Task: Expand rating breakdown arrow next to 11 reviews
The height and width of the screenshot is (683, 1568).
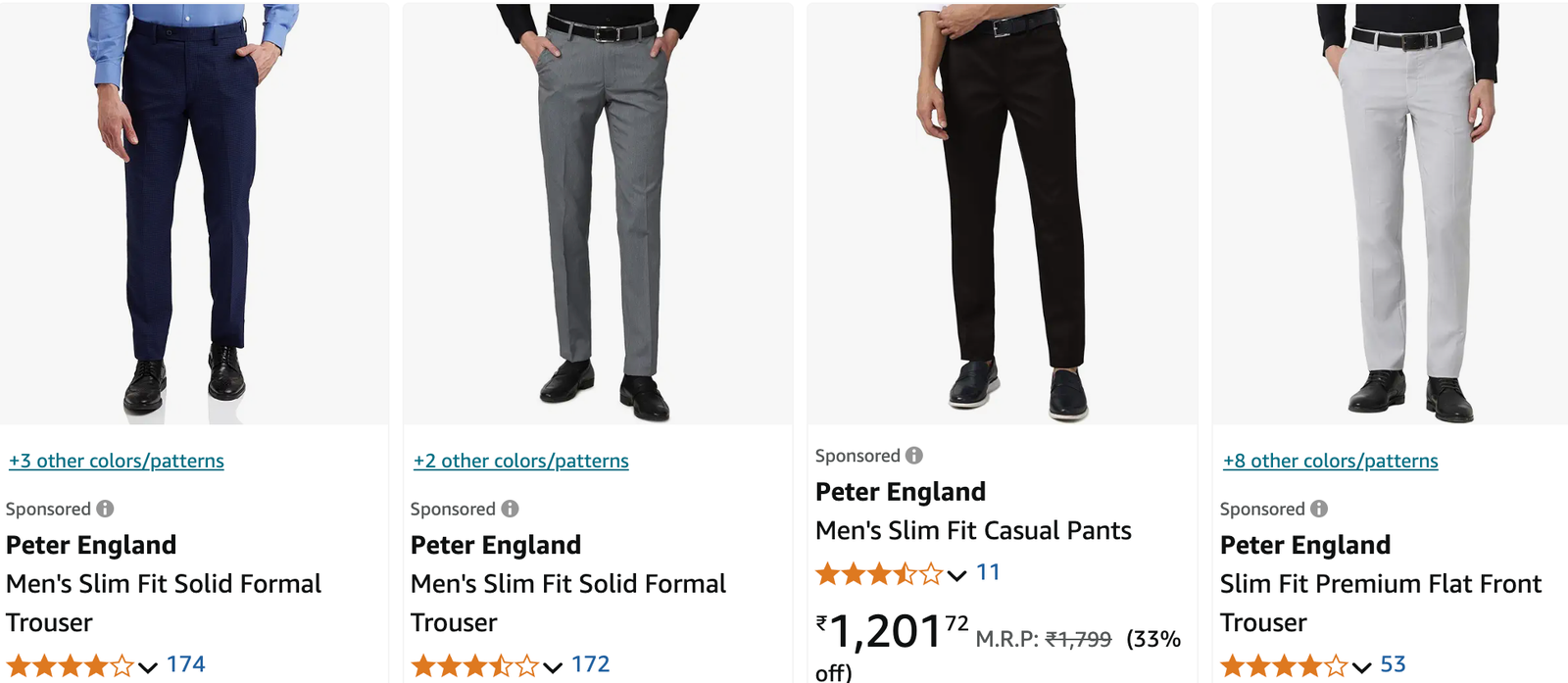Action: [957, 574]
